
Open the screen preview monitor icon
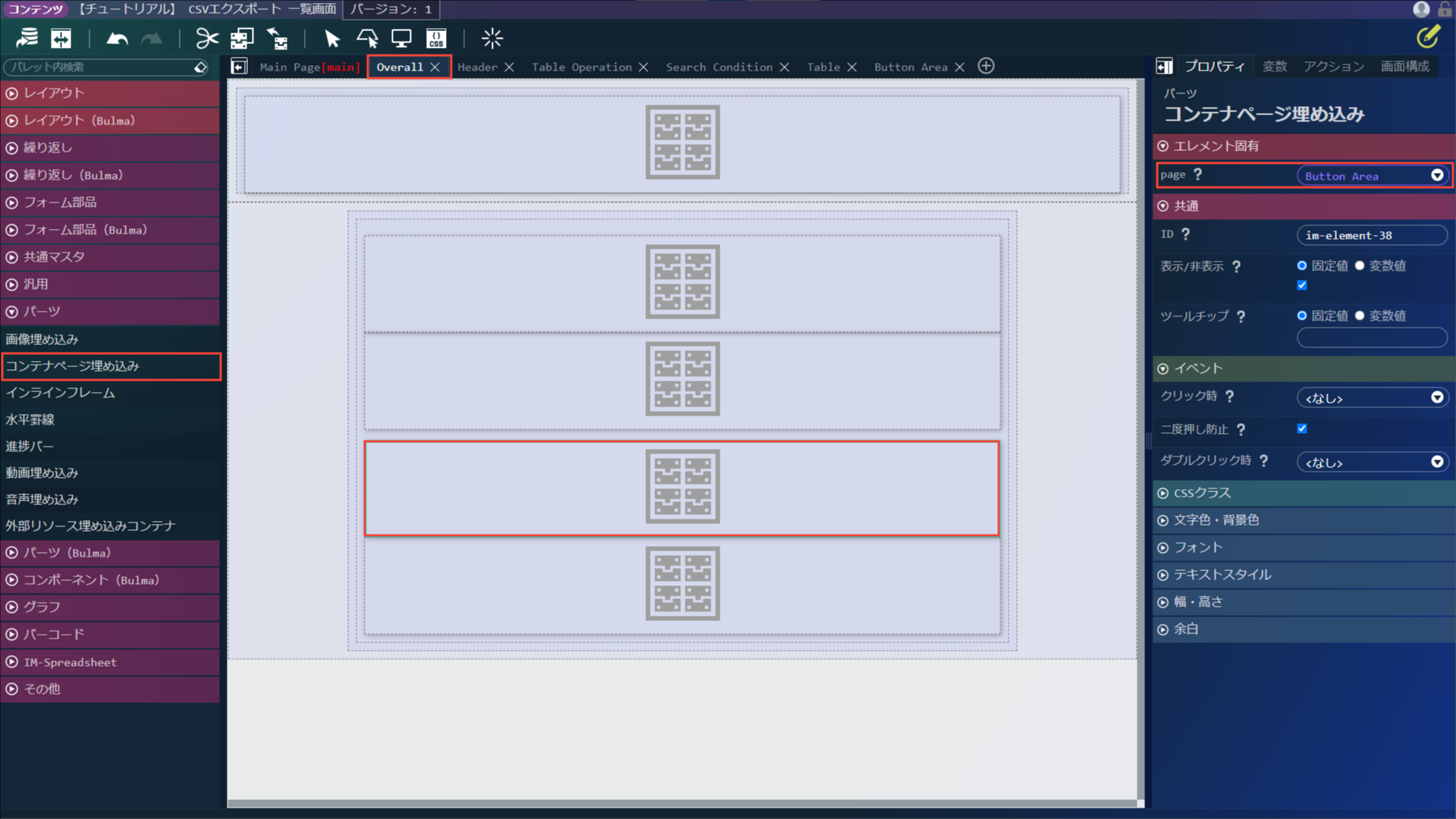point(401,38)
